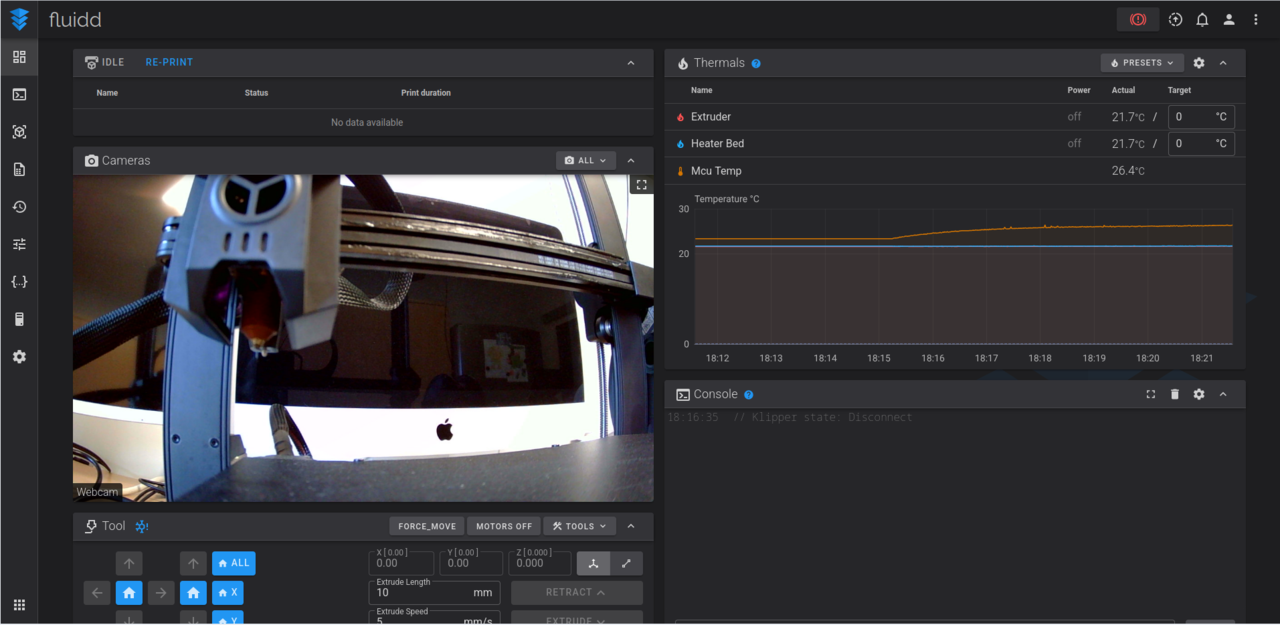The image size is (1280, 625).
Task: Collapse the Thermals card
Action: click(x=1223, y=63)
